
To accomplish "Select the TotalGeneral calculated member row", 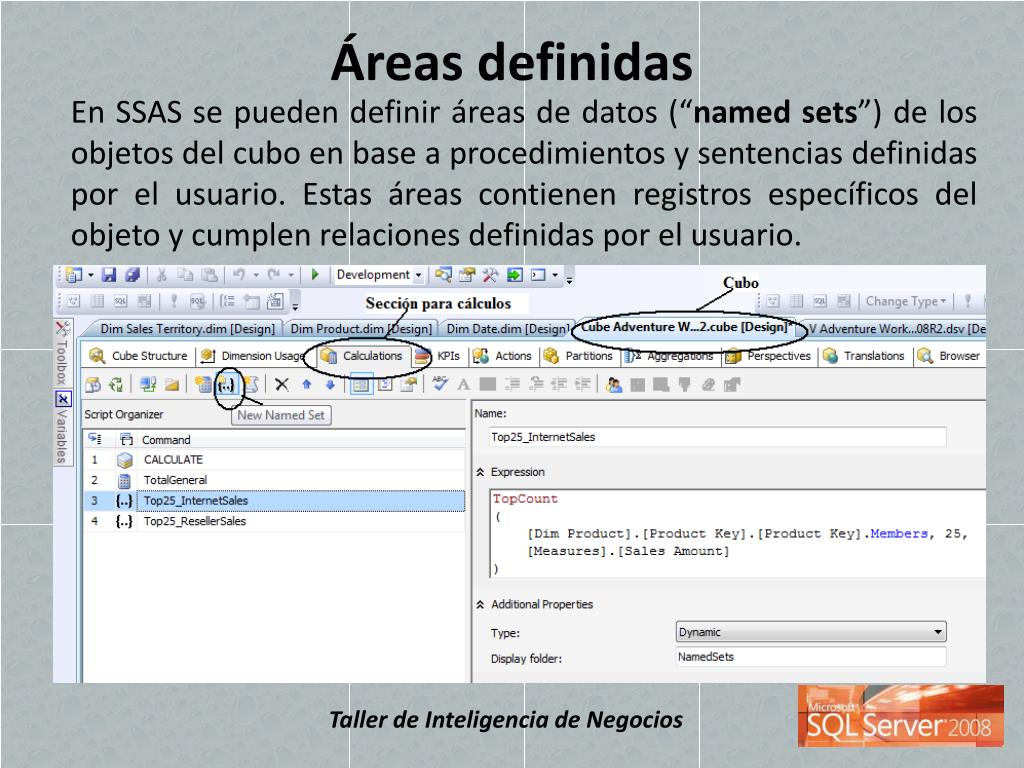I will (274, 480).
